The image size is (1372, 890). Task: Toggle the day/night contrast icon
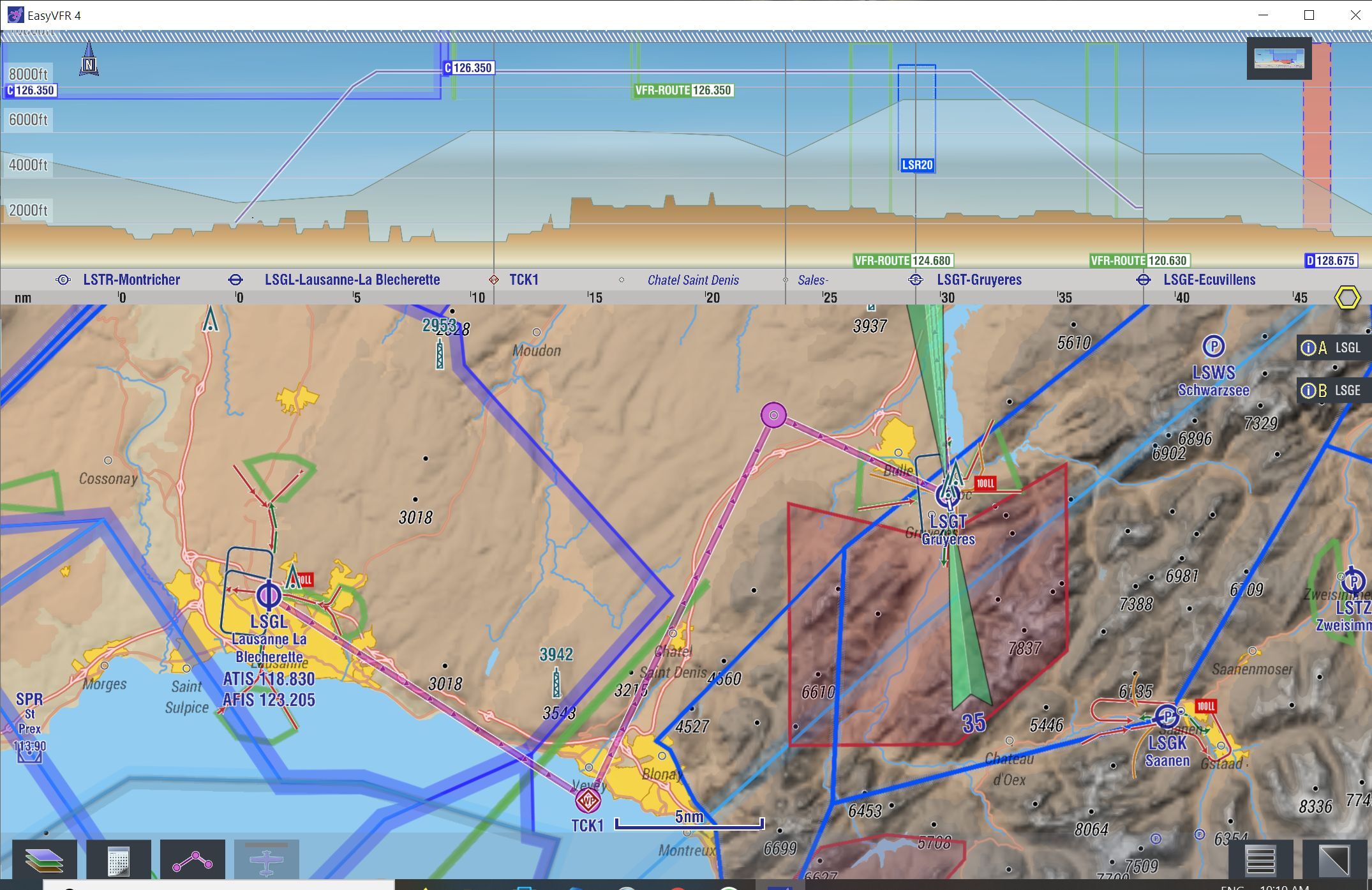pos(1334,861)
